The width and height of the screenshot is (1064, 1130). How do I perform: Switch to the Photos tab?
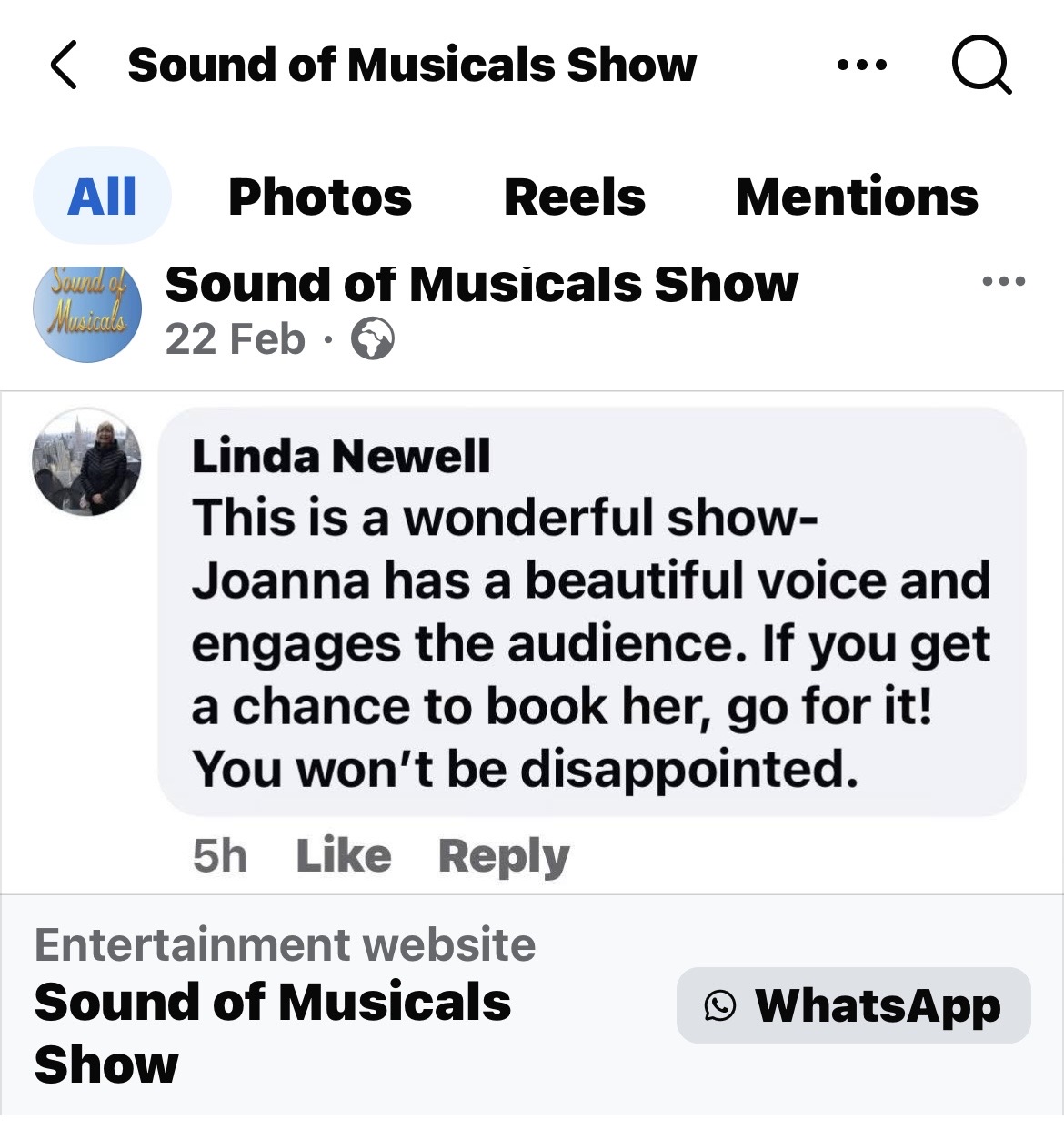pos(320,197)
